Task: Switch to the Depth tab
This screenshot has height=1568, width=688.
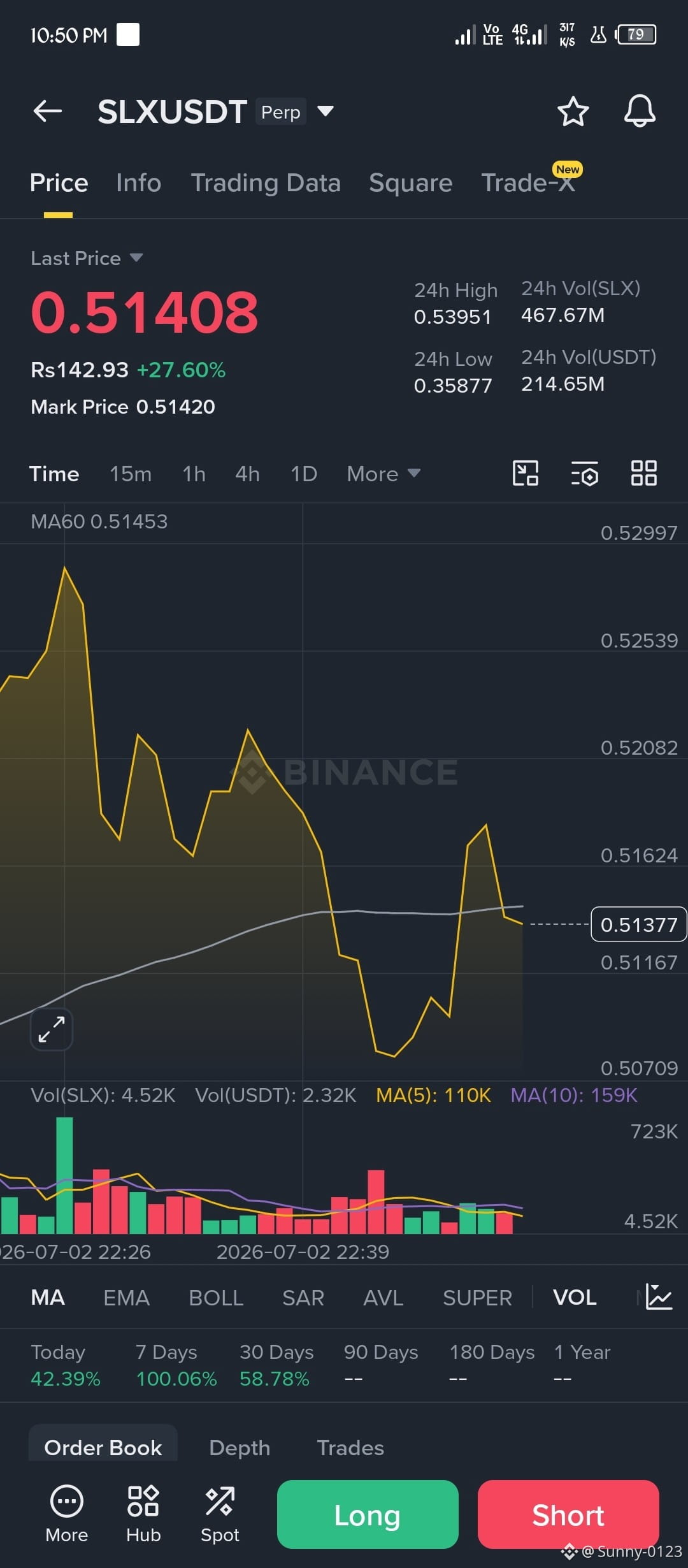Action: (240, 1448)
